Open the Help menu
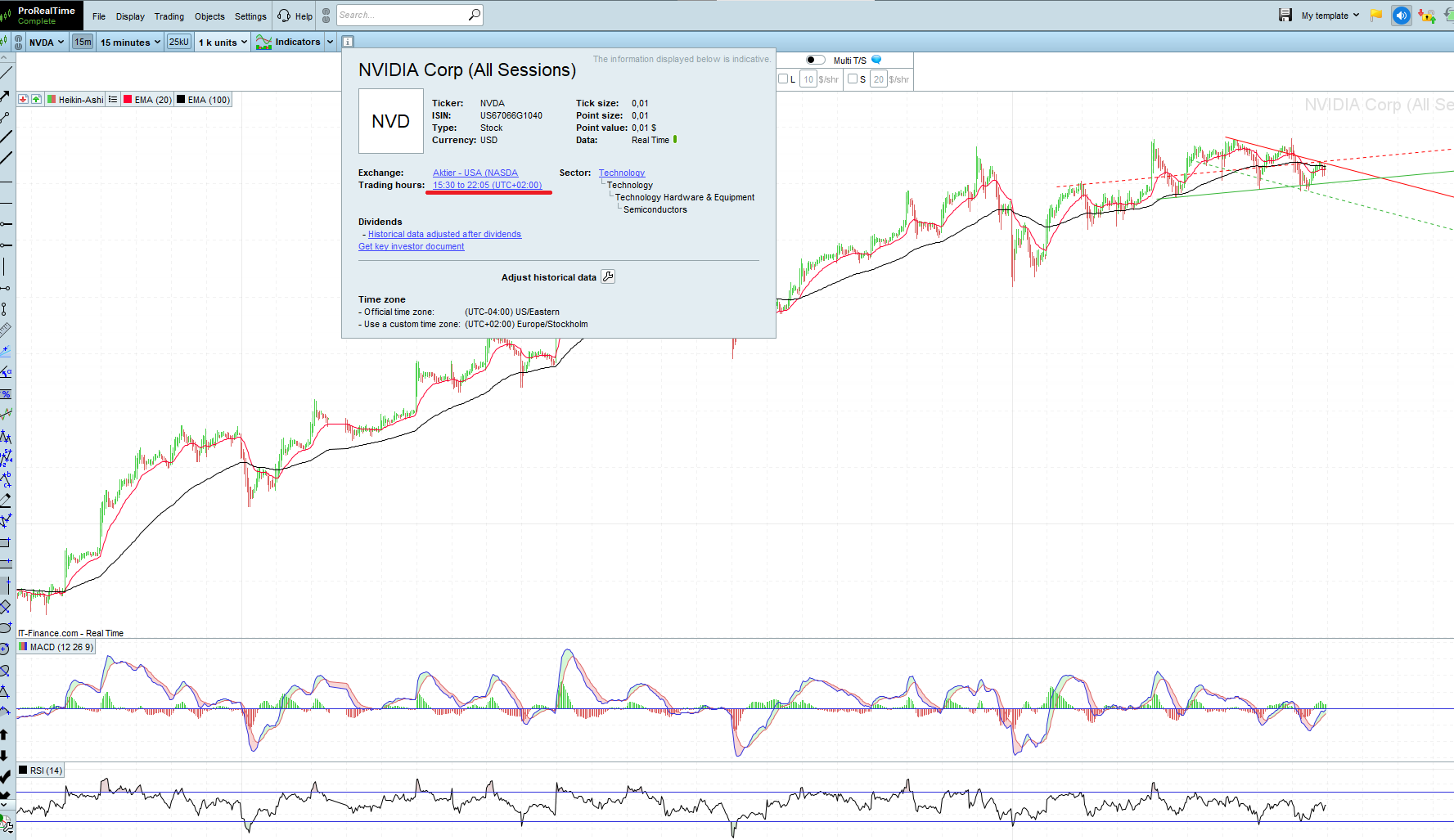 coord(304,16)
